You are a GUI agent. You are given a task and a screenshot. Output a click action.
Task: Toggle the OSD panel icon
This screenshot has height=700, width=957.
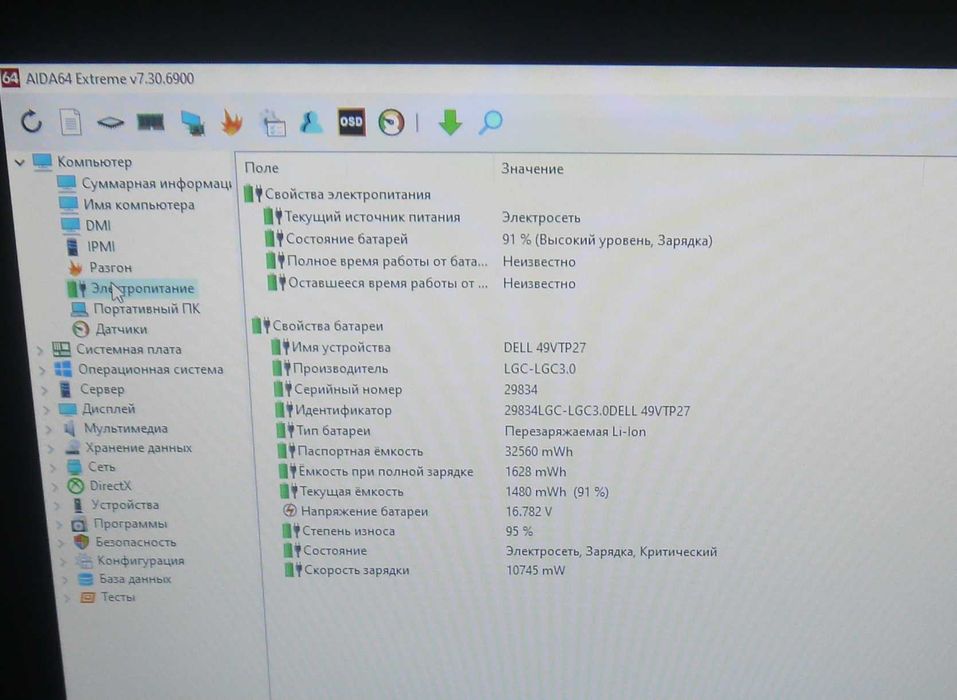point(352,121)
